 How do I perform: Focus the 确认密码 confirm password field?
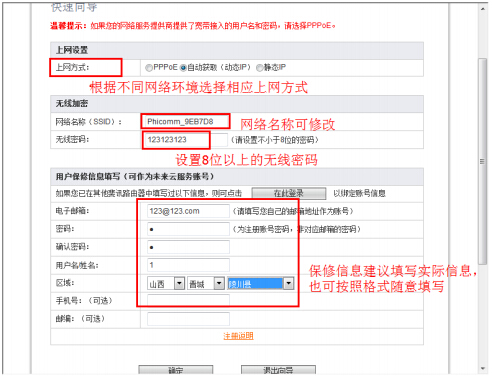[x=188, y=247]
